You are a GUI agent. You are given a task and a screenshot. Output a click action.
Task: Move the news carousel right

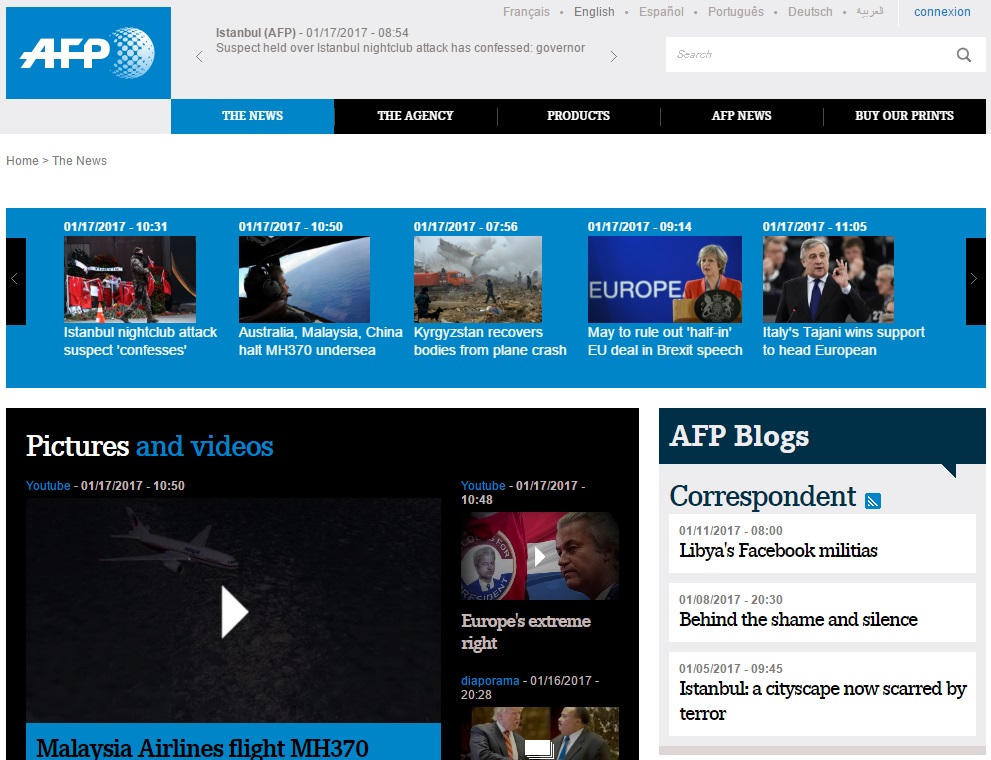(975, 281)
